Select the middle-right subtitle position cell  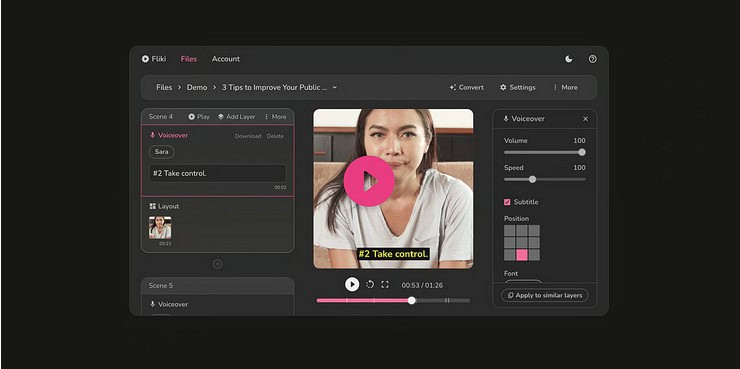tap(534, 243)
